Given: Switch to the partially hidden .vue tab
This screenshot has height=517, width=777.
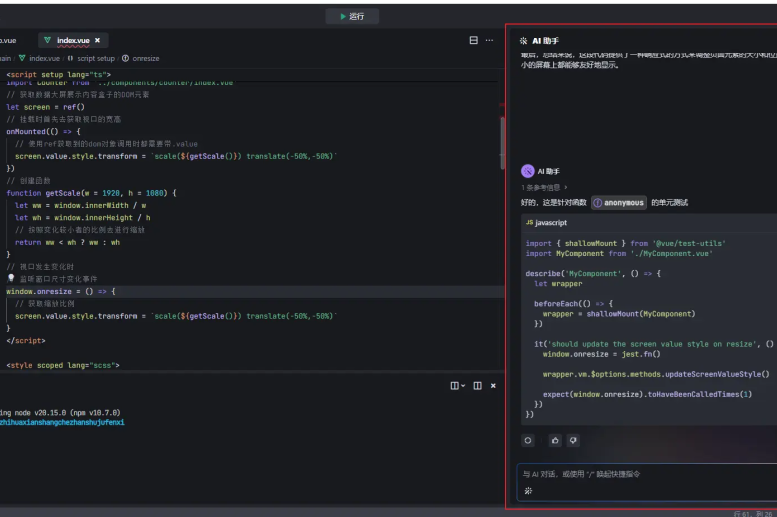Looking at the screenshot, I should (x=9, y=40).
